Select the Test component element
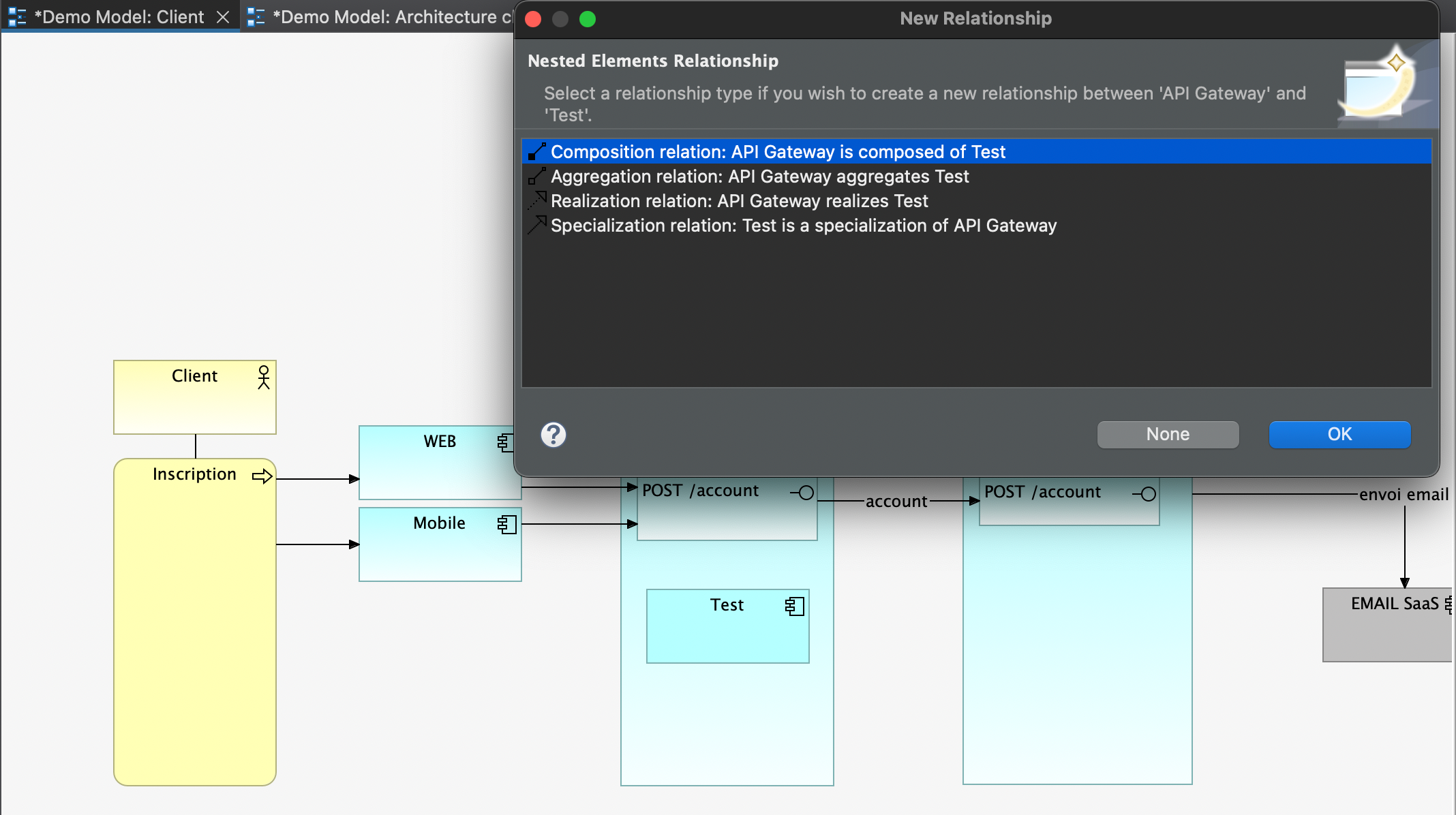1456x815 pixels. (728, 626)
